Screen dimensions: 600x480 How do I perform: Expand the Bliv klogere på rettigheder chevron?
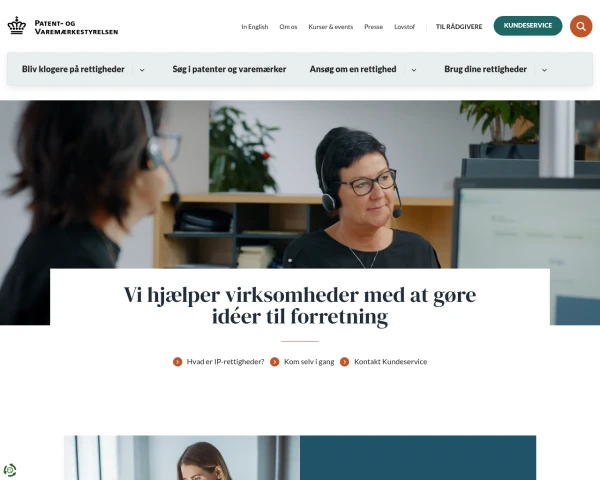142,70
